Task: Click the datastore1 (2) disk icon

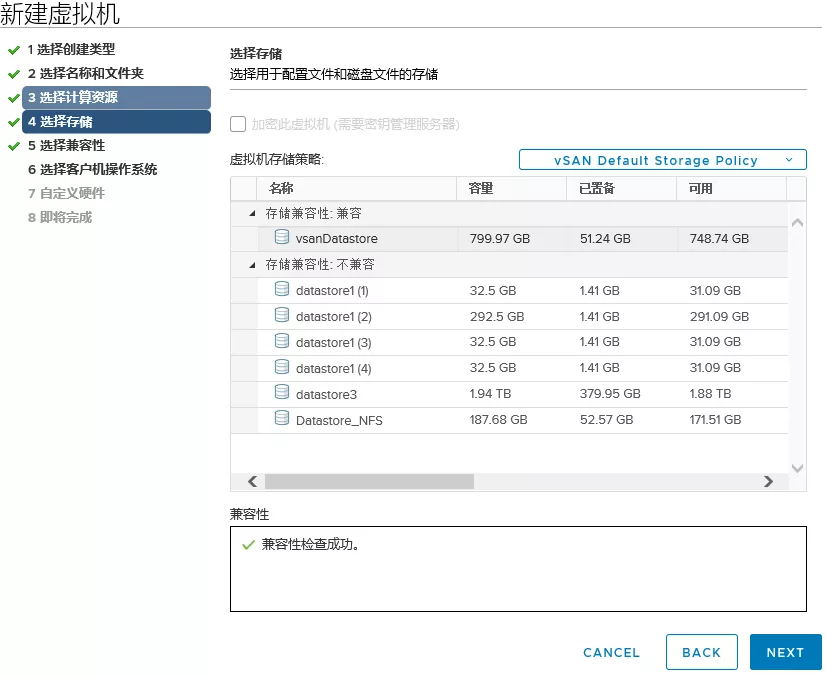Action: [281, 316]
